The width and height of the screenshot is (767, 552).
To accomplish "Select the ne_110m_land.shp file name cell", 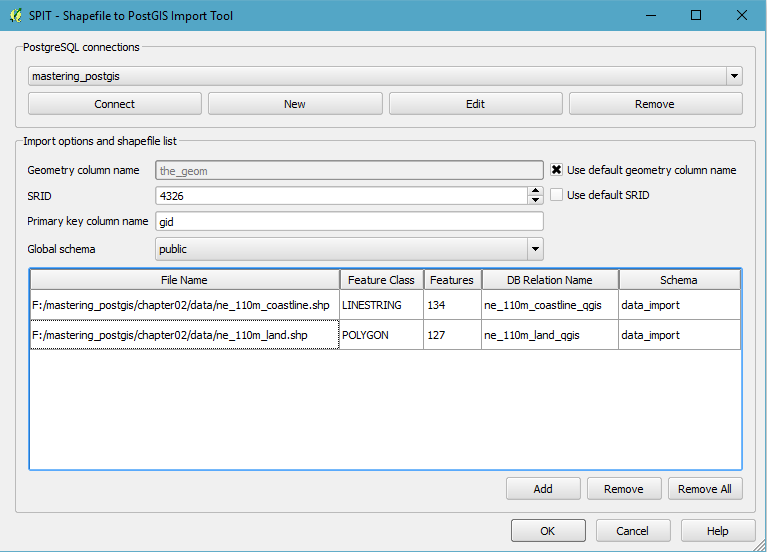I will [x=184, y=335].
